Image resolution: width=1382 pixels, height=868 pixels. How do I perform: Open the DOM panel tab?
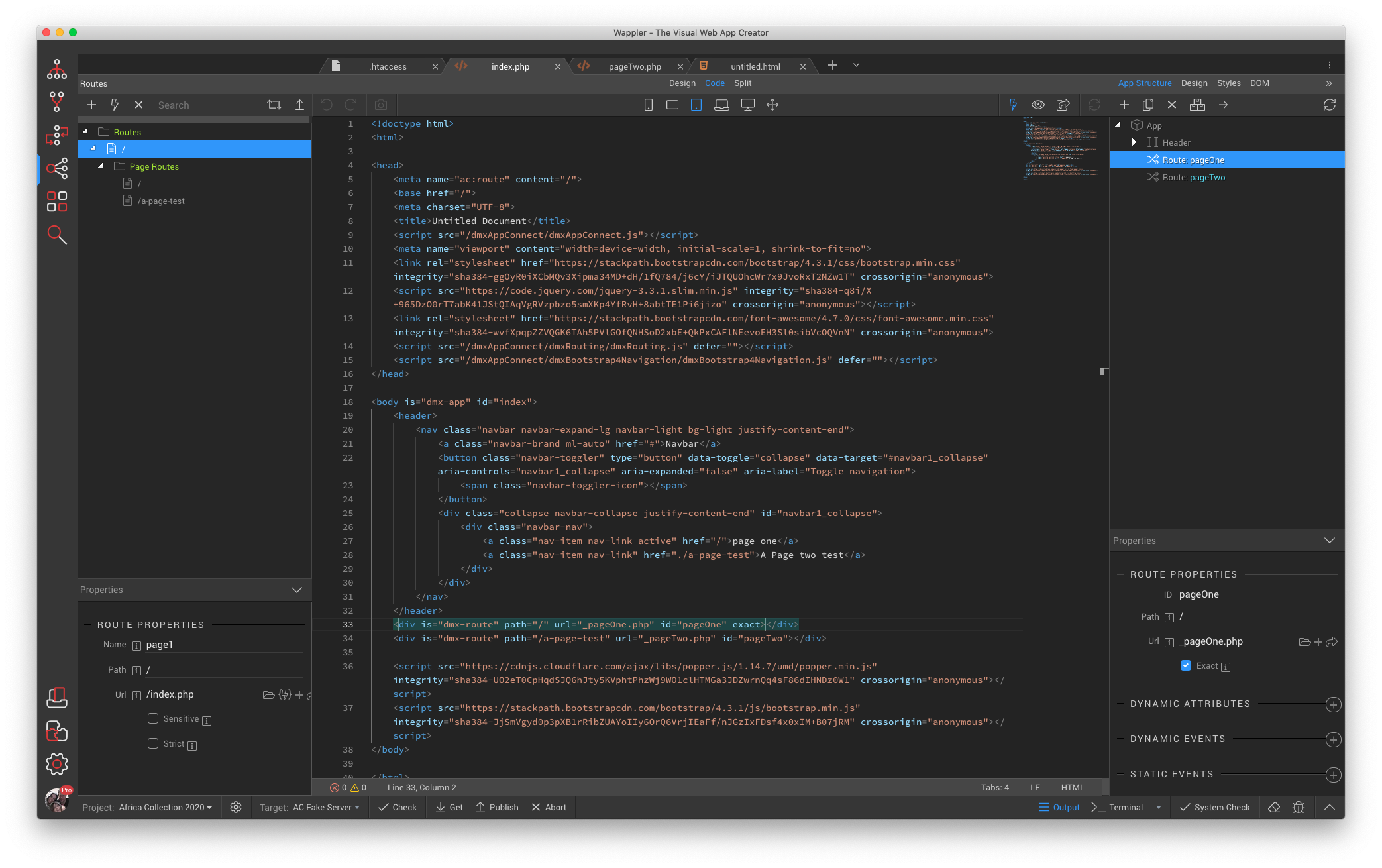coord(1259,83)
